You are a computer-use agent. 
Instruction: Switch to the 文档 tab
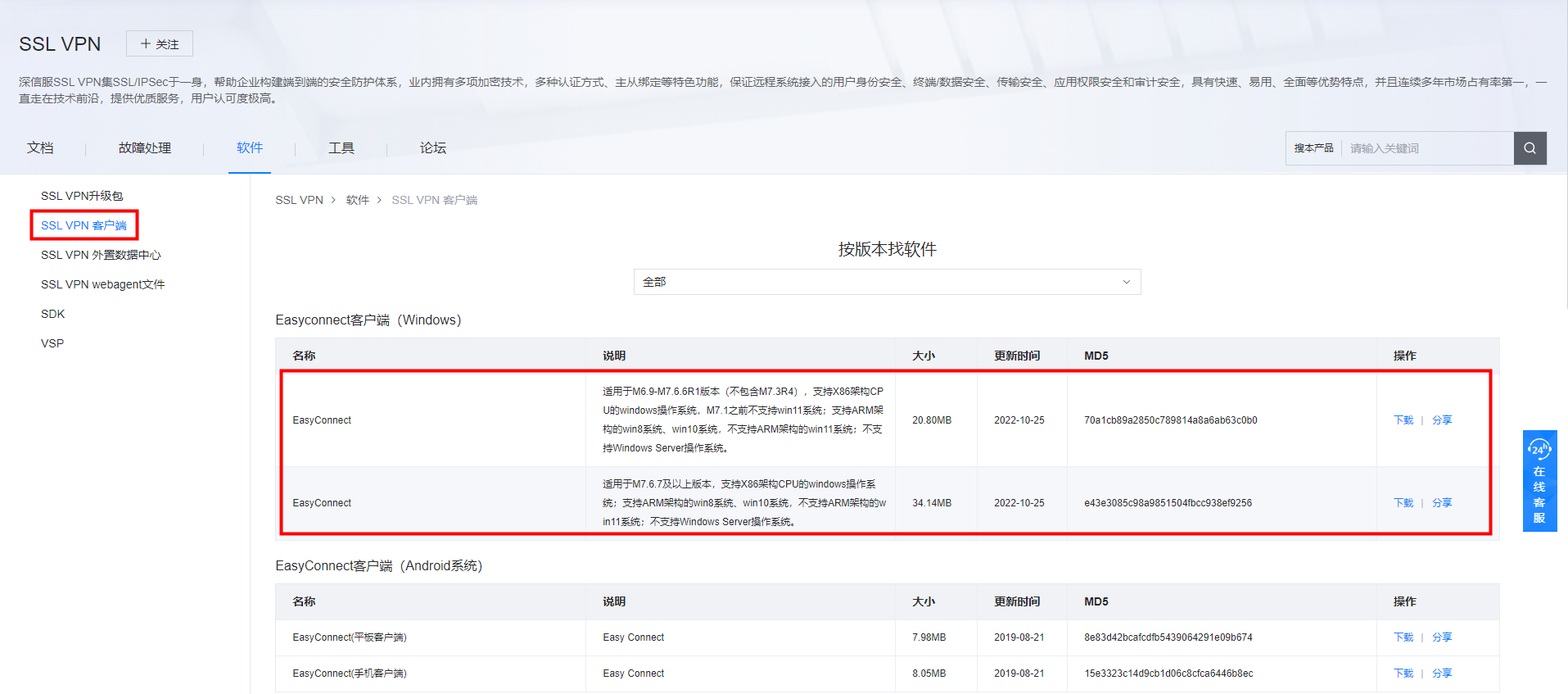tap(40, 148)
